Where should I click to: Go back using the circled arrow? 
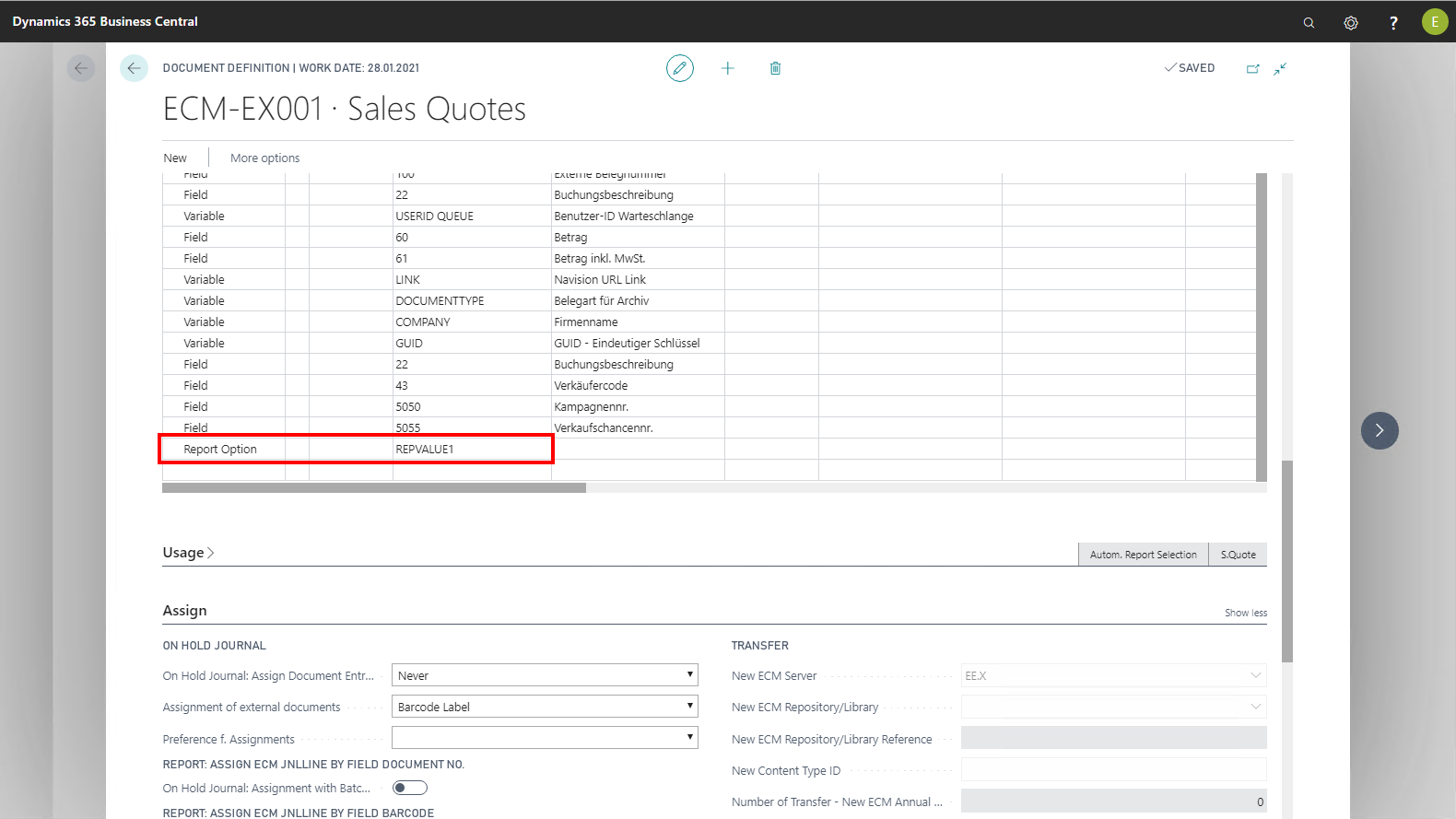pyautogui.click(x=134, y=68)
